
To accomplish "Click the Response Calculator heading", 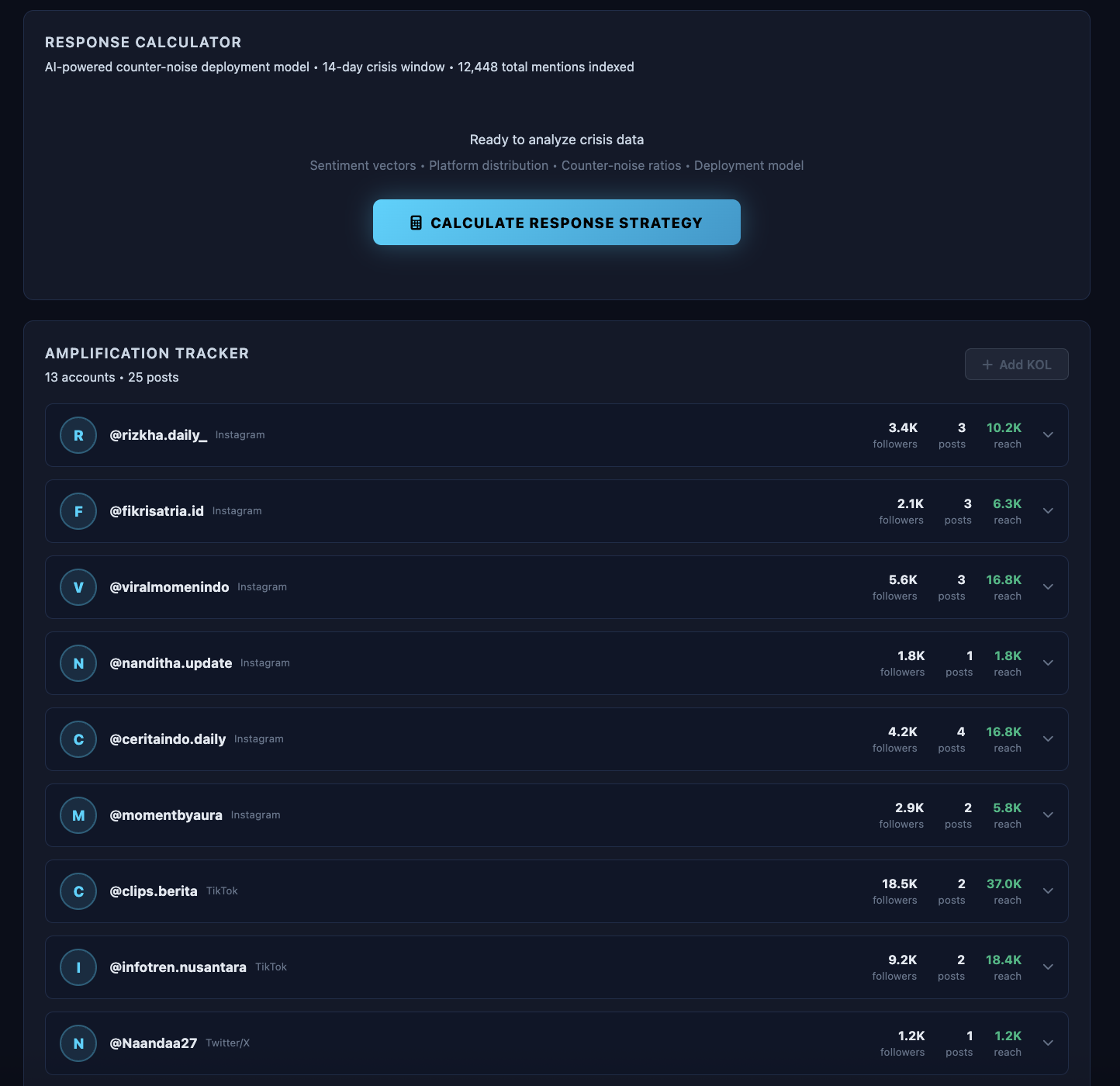I will 143,42.
